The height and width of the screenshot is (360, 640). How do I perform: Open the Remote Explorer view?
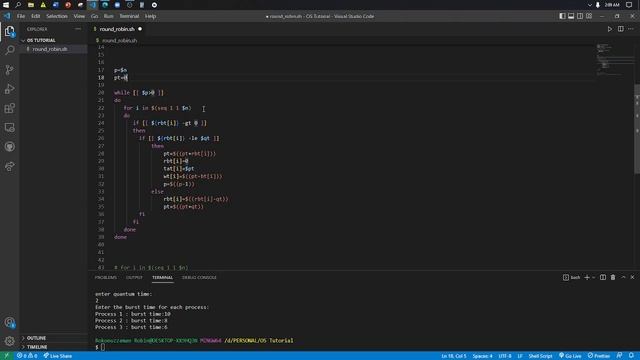[x=10, y=127]
